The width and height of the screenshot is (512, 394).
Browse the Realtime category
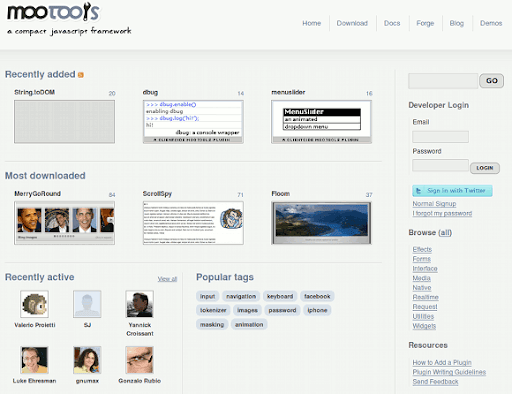(426, 297)
